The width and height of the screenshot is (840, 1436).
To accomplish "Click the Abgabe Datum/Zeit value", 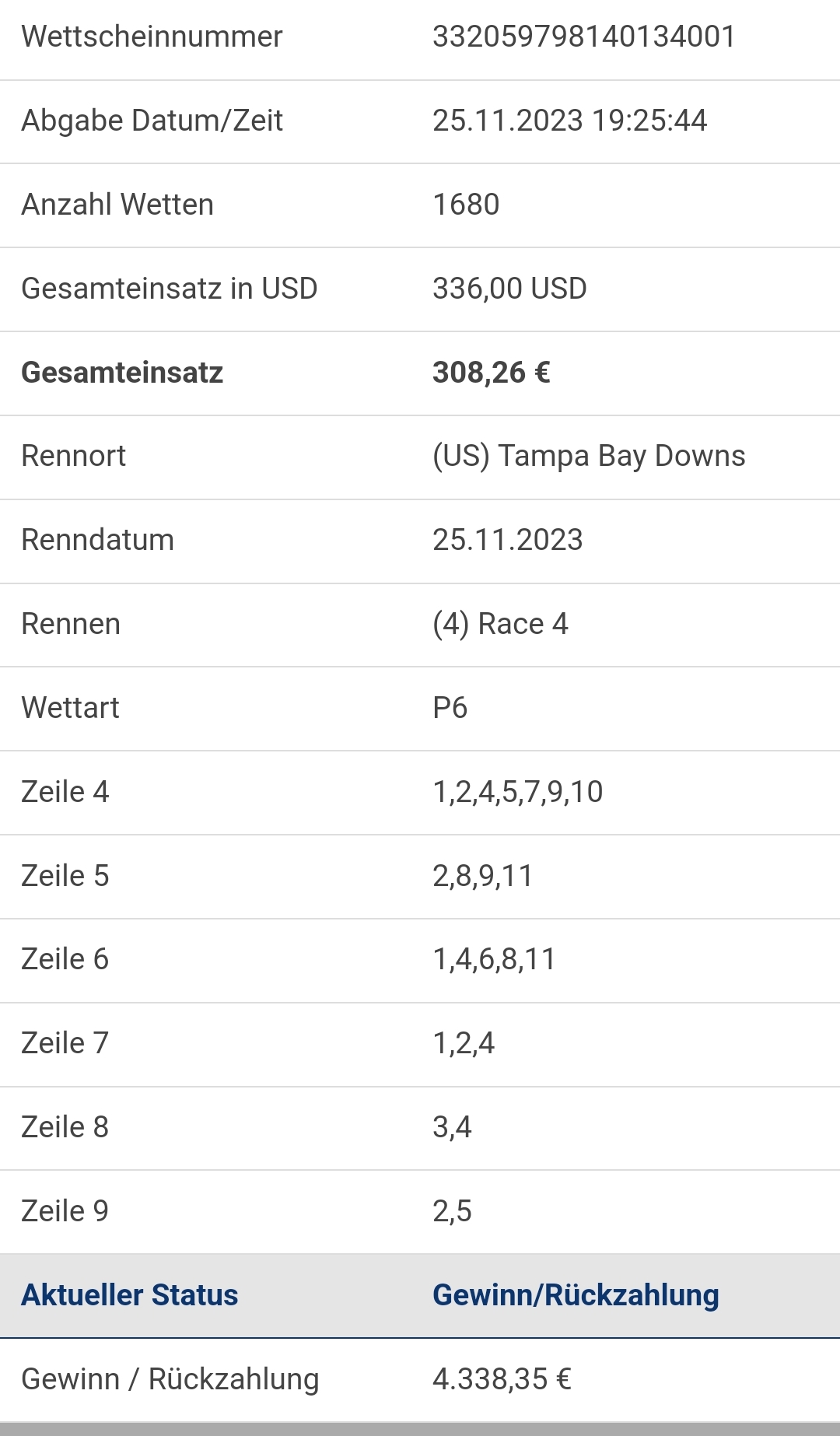I will (x=569, y=121).
